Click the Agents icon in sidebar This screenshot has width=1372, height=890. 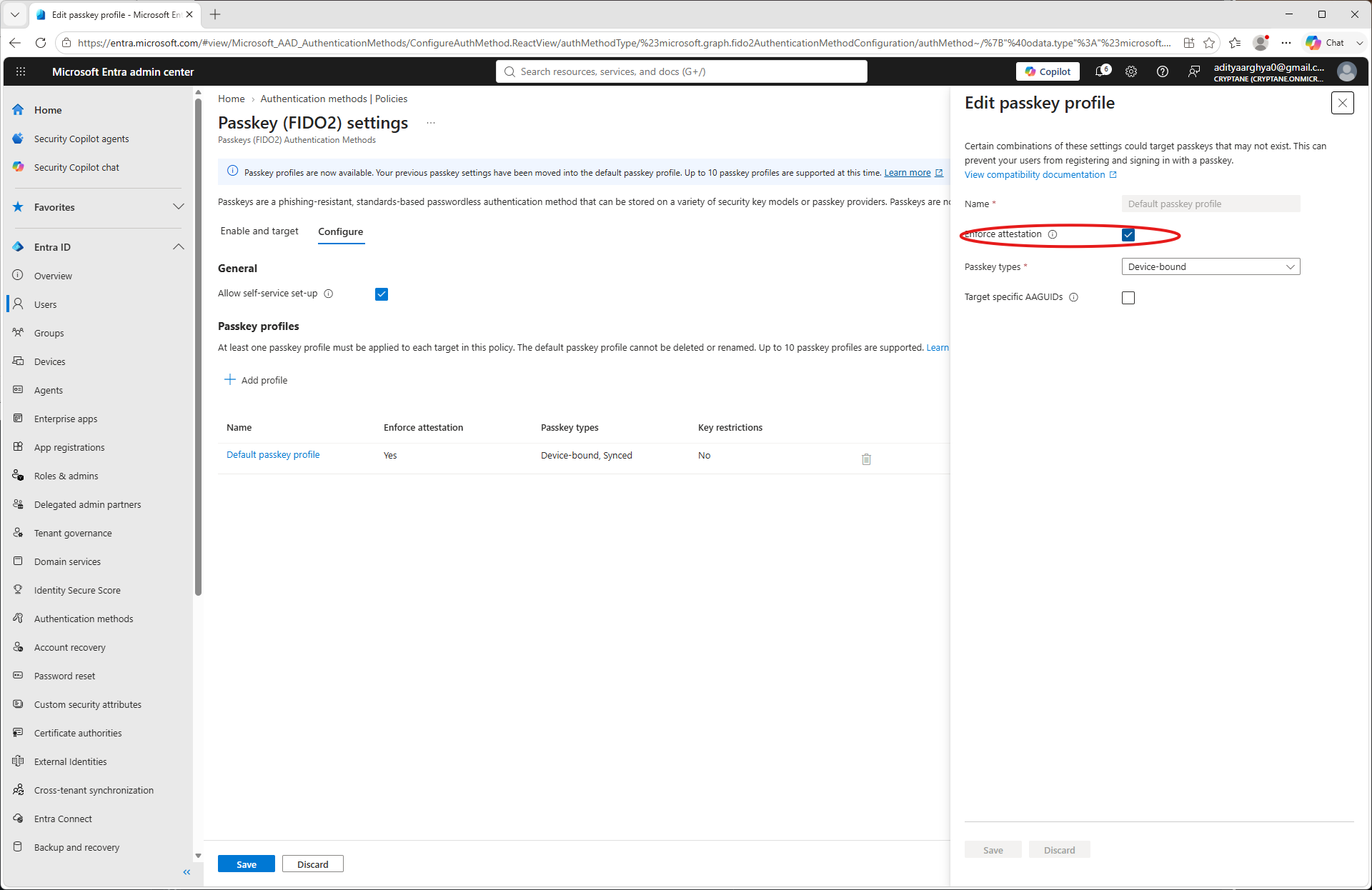(19, 389)
